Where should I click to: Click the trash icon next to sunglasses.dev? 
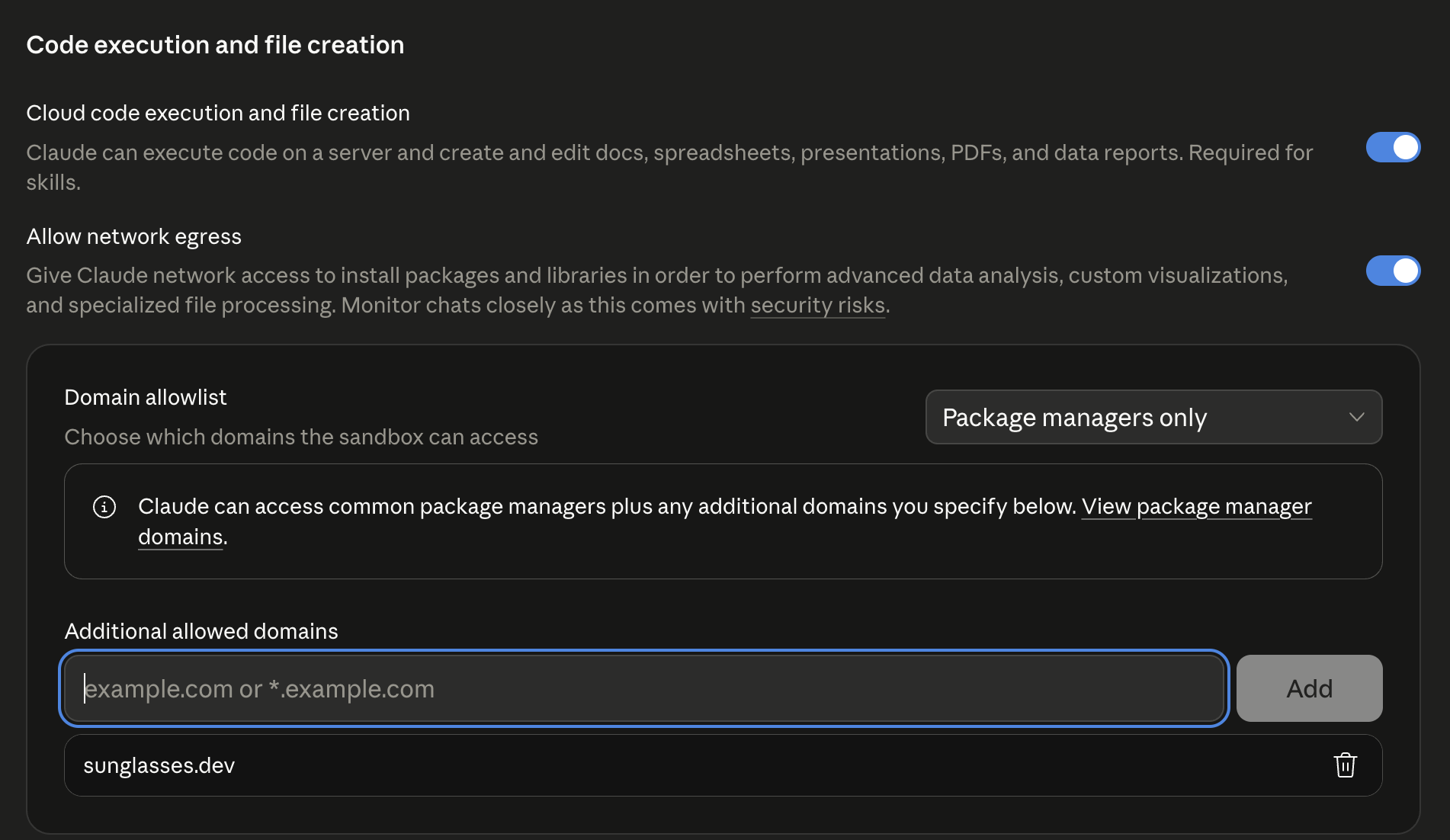(1345, 765)
